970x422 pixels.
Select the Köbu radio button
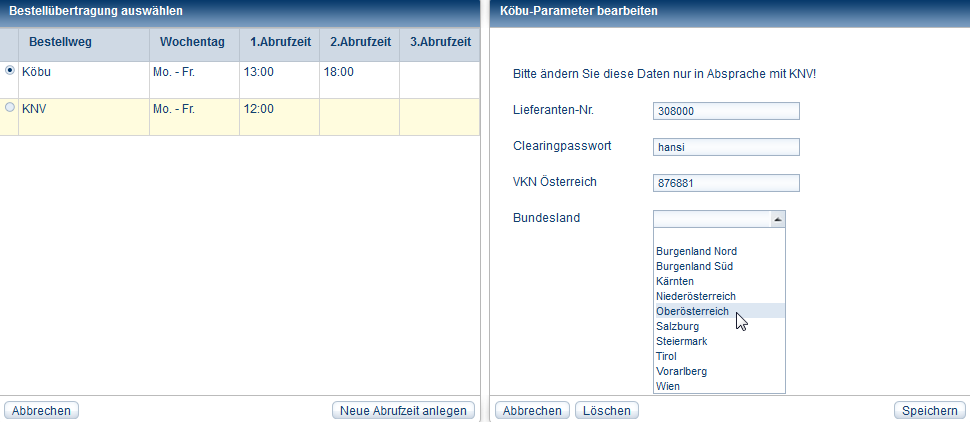coord(10,70)
